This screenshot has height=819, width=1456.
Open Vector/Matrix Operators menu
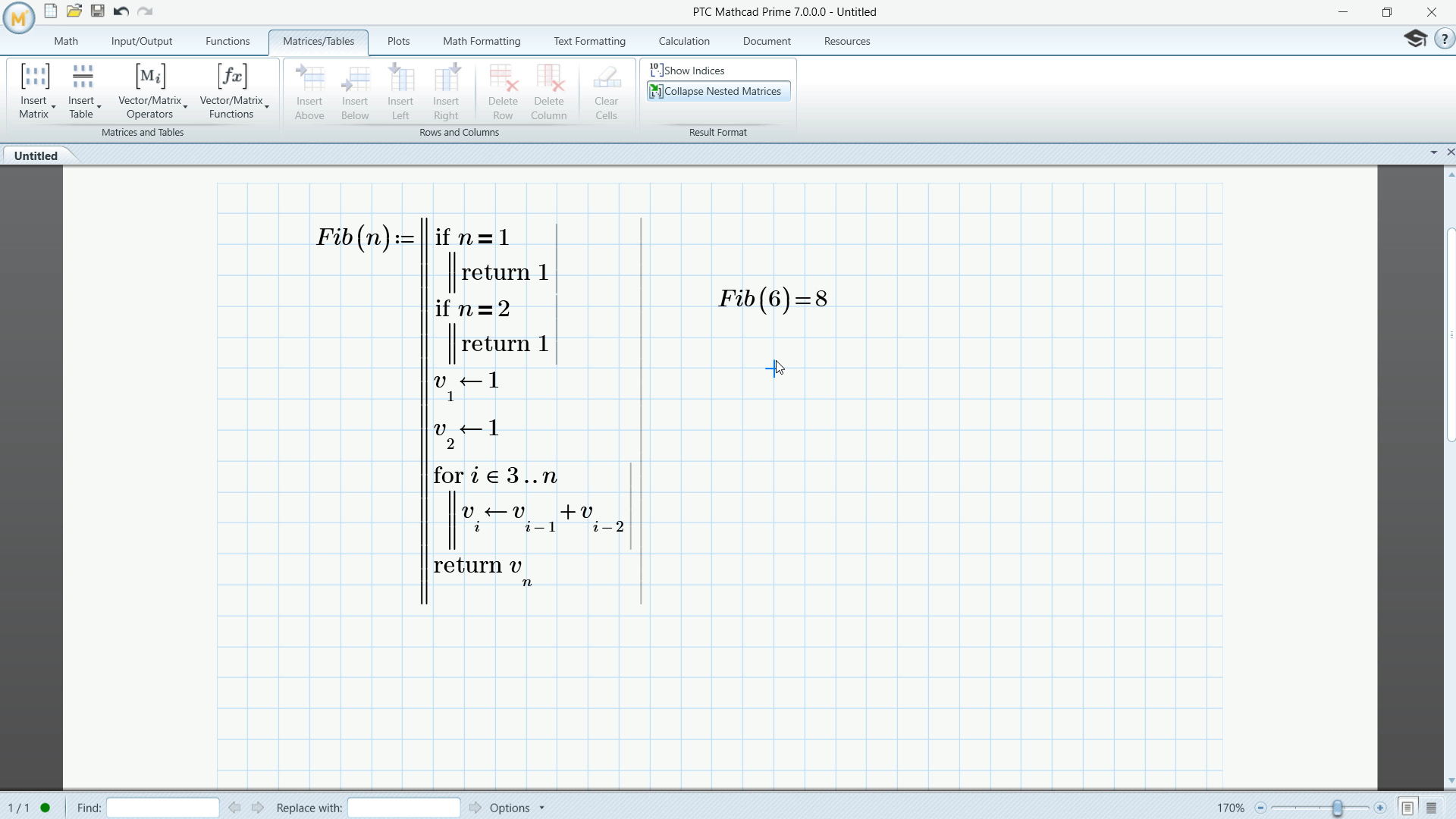click(x=151, y=91)
